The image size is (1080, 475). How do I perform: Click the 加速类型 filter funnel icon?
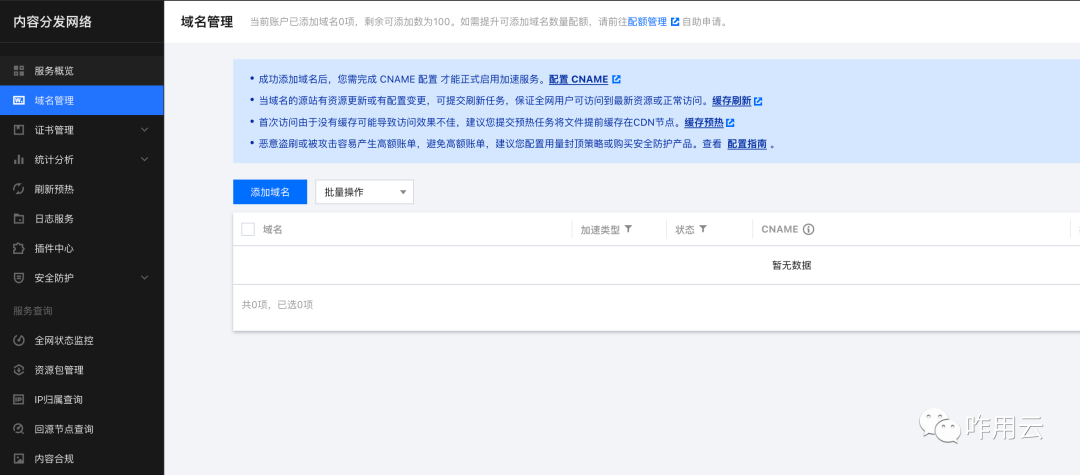[628, 229]
